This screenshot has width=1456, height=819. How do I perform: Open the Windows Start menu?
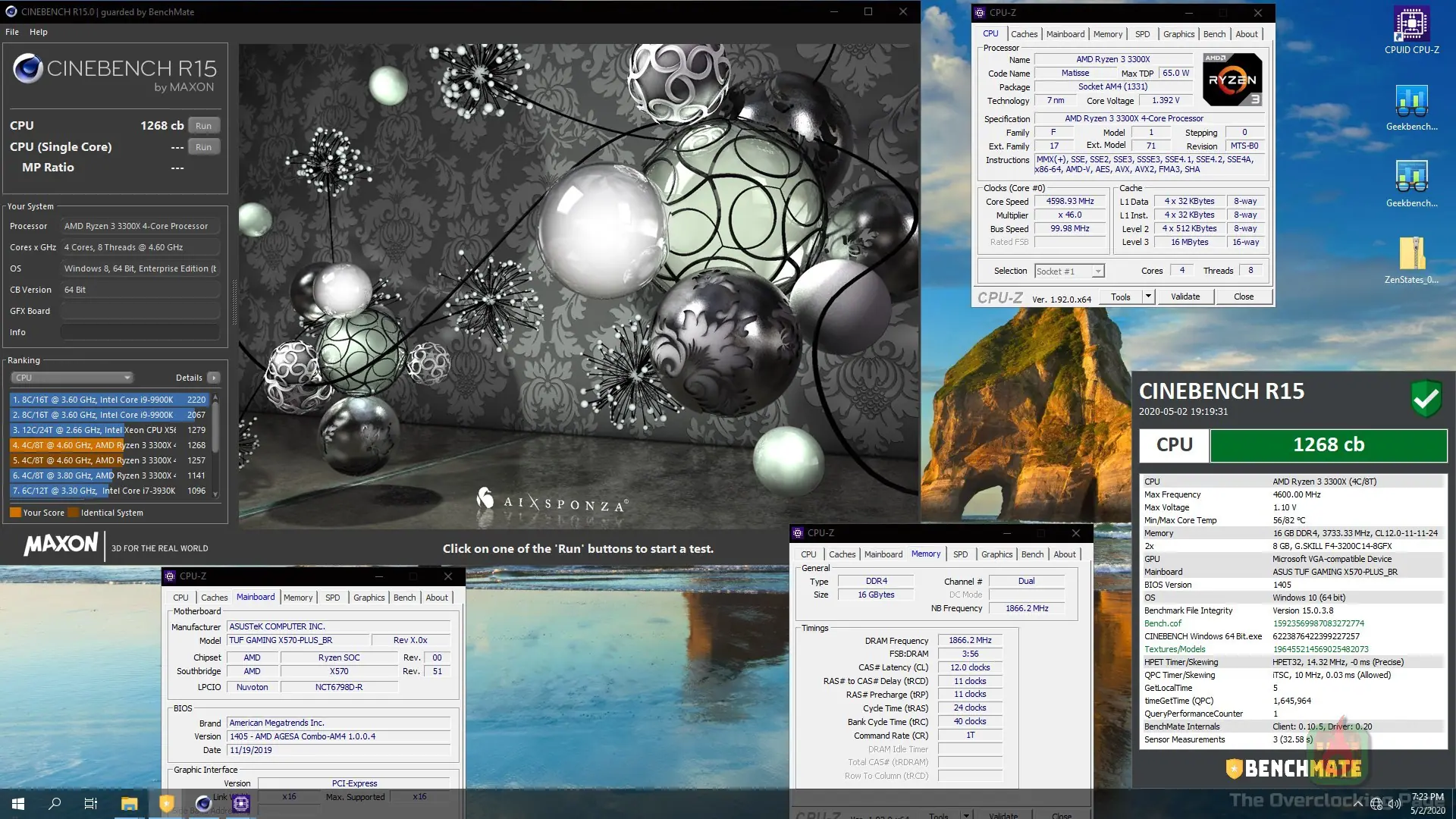pos(18,804)
